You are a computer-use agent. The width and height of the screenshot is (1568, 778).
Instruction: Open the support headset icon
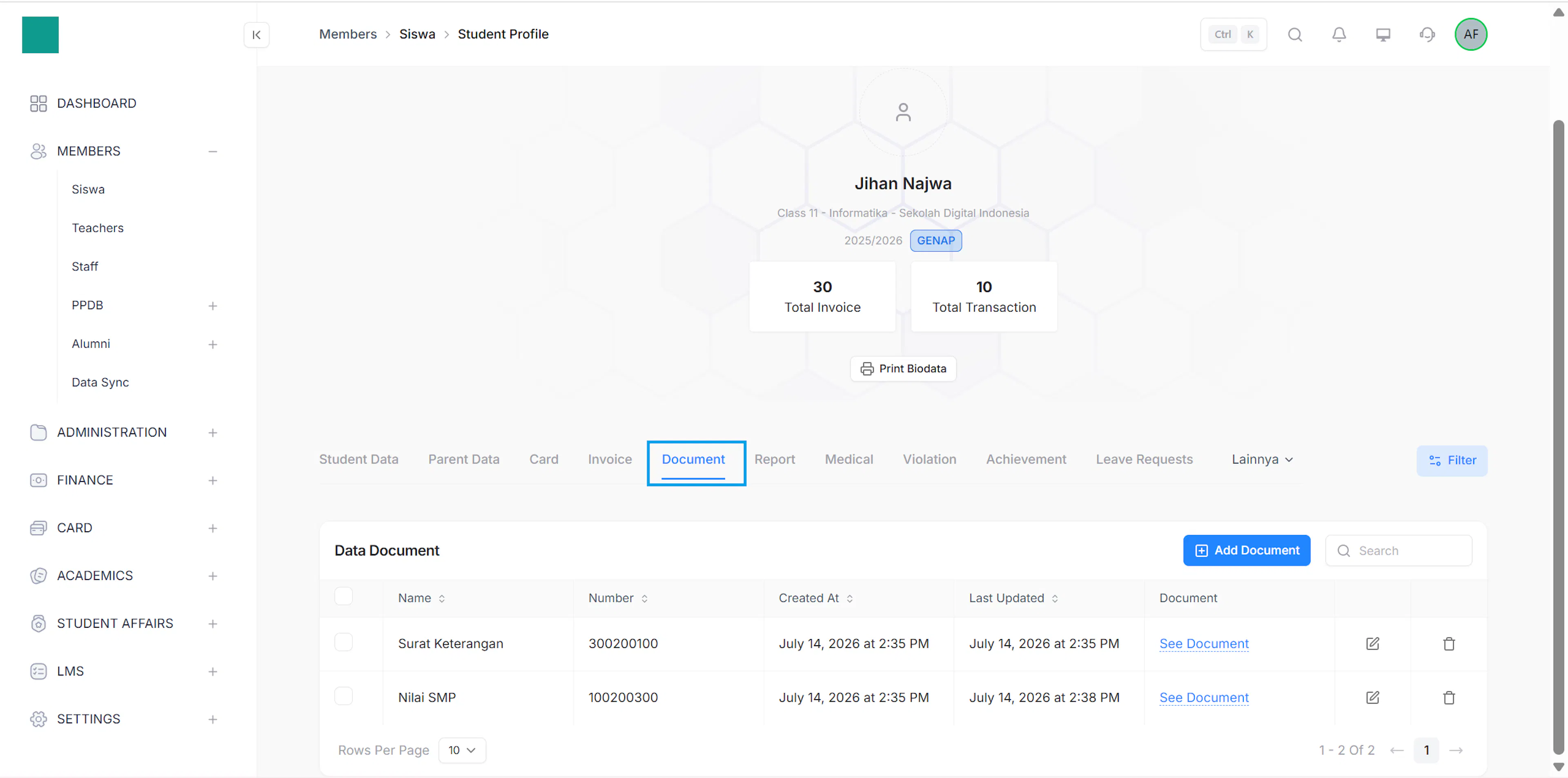coord(1427,35)
